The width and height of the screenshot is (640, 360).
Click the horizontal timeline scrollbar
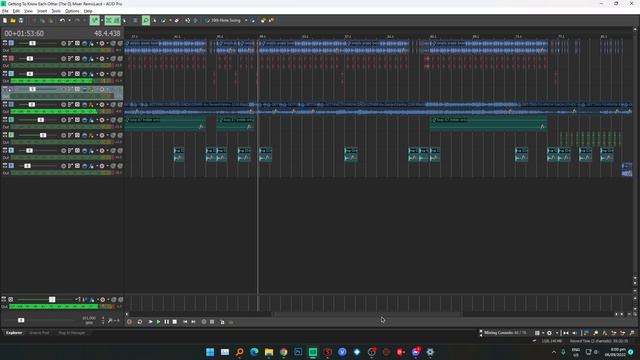(367, 314)
